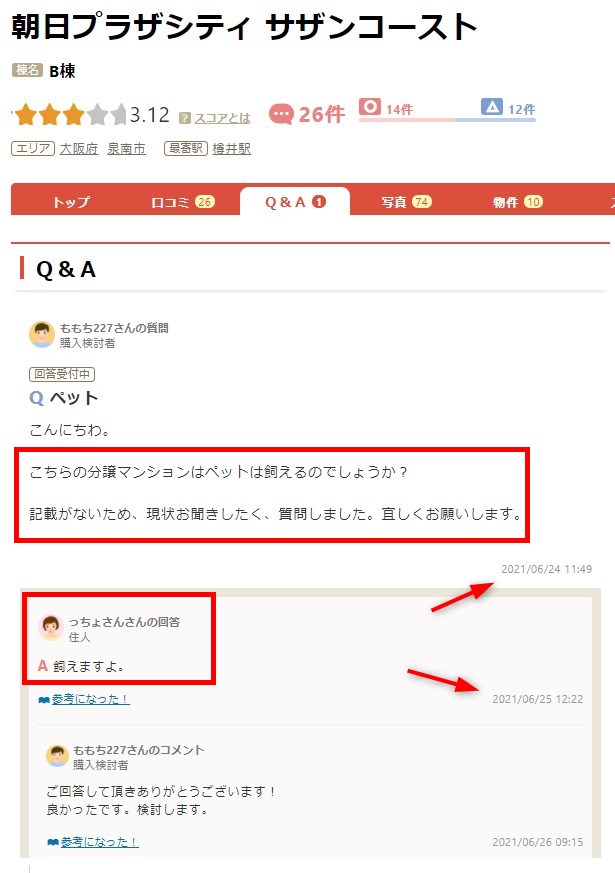This screenshot has width=615, height=873.
Task: Mark the ももち227 comment as 参考になった
Action: [x=100, y=842]
